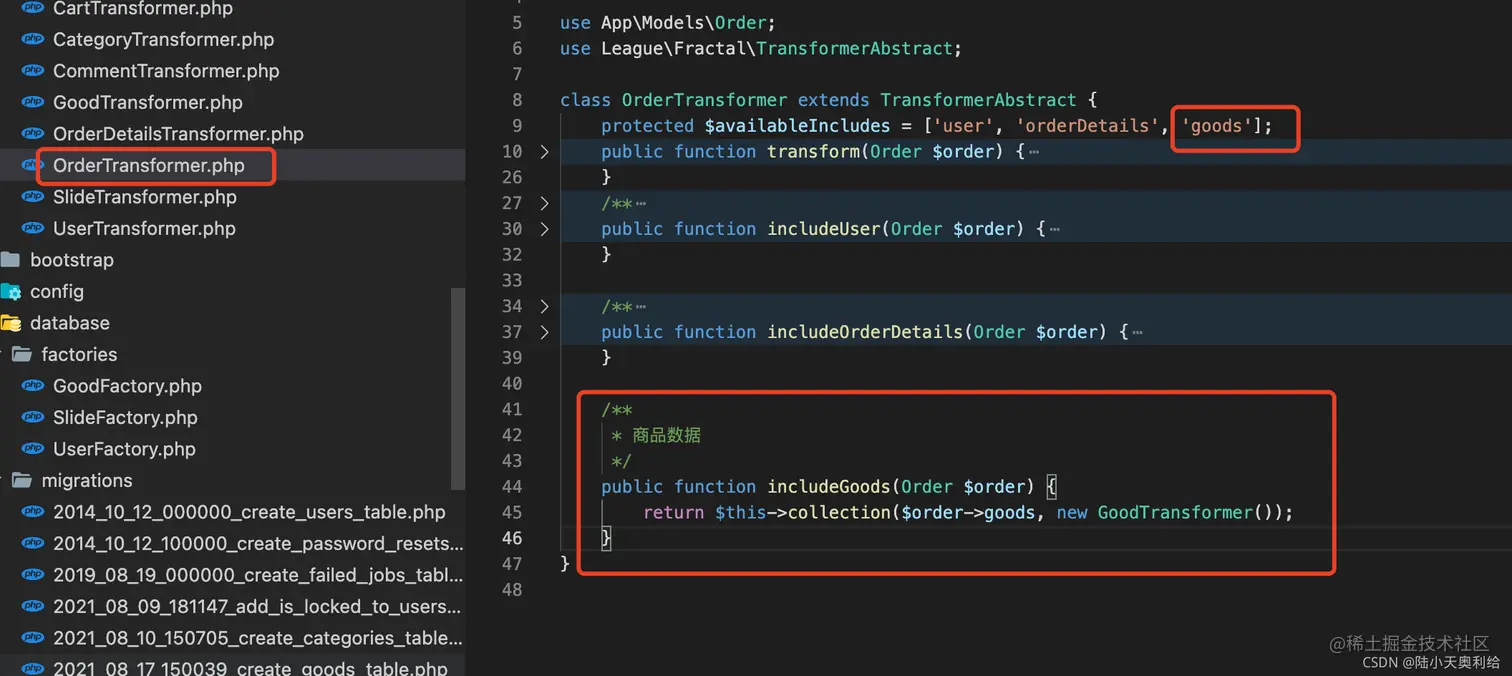Click PHP icon beside SlideTransformer.php

pos(33,197)
